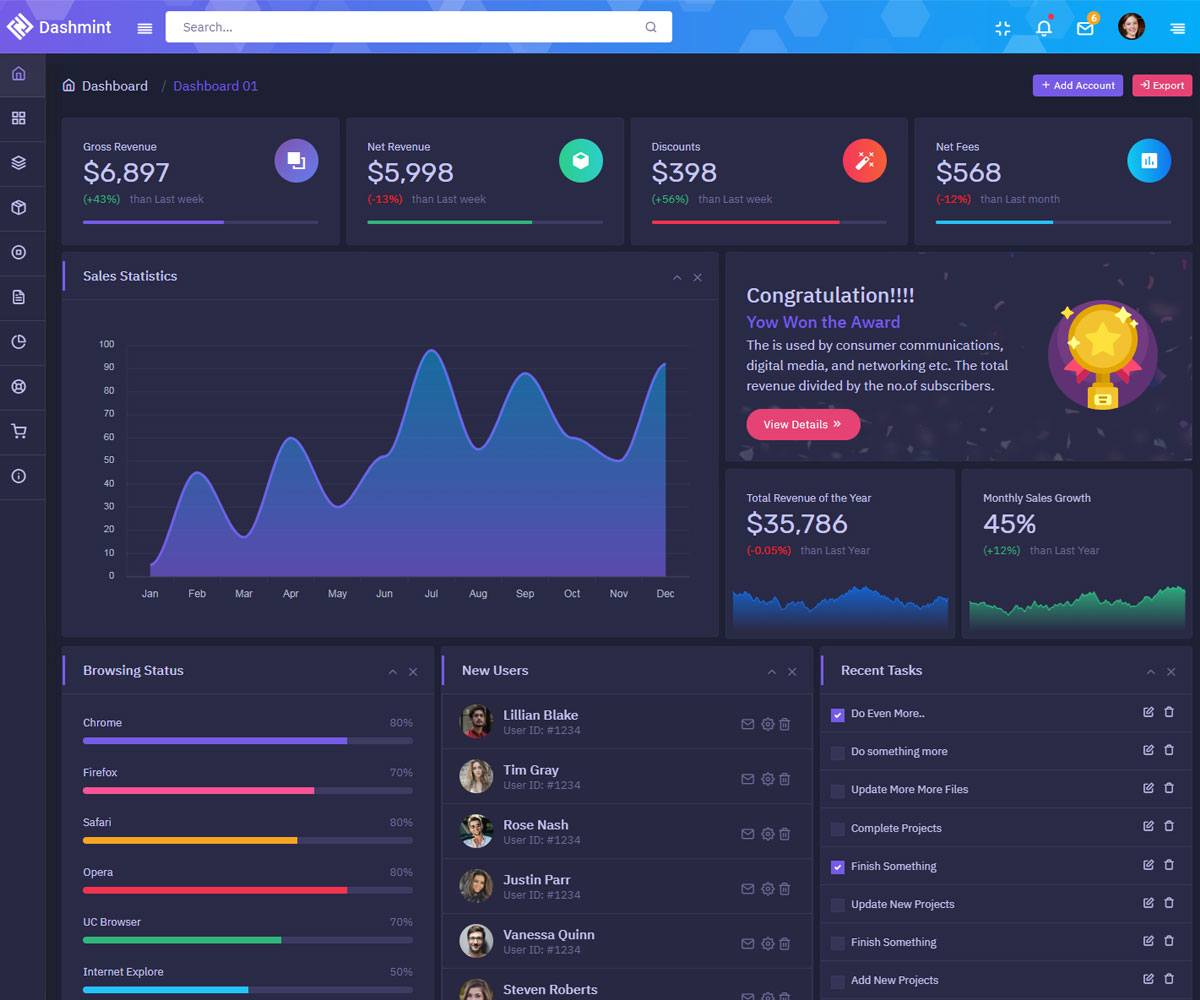Image resolution: width=1200 pixels, height=1000 pixels.
Task: Edit the 'Do something more' task
Action: click(1148, 750)
